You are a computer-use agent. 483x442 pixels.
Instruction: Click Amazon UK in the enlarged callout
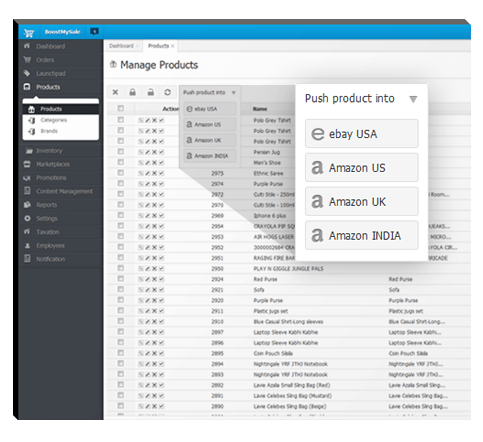click(362, 202)
